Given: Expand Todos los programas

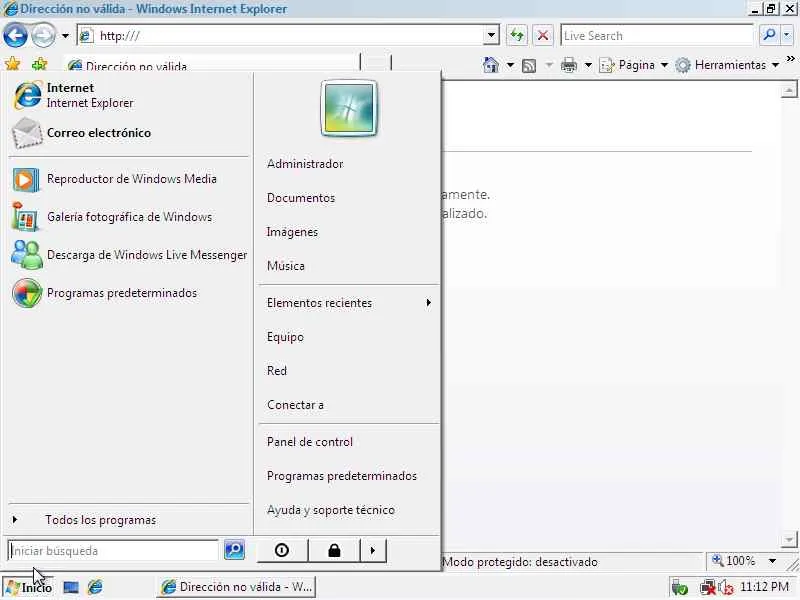Looking at the screenshot, I should click(x=128, y=520).
